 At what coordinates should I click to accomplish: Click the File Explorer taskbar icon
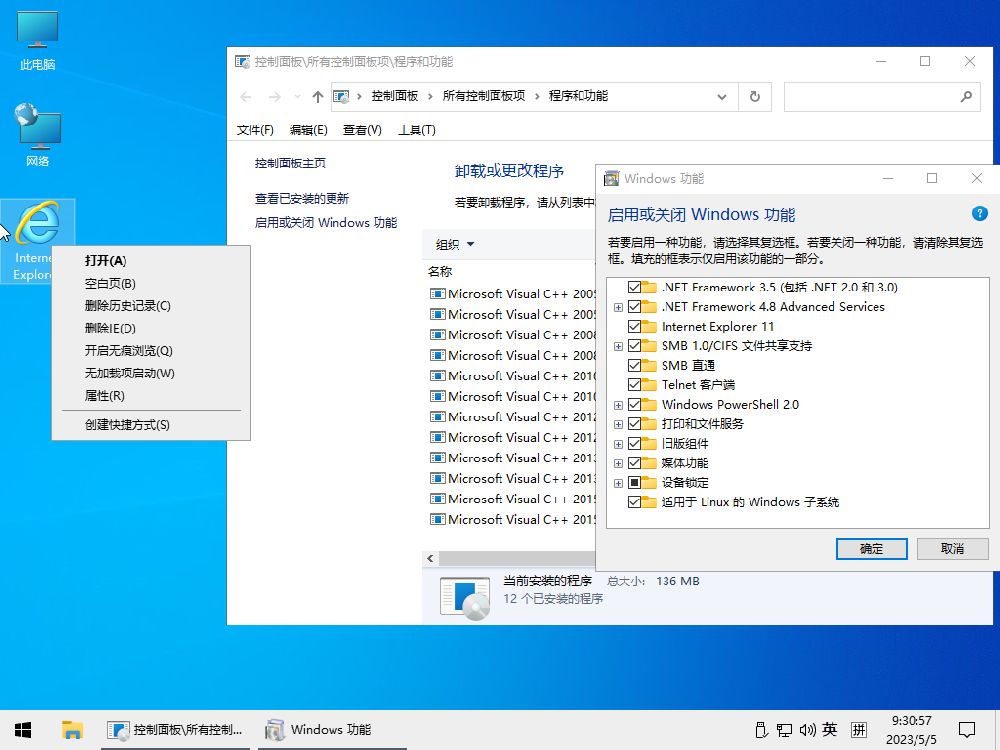click(x=70, y=729)
